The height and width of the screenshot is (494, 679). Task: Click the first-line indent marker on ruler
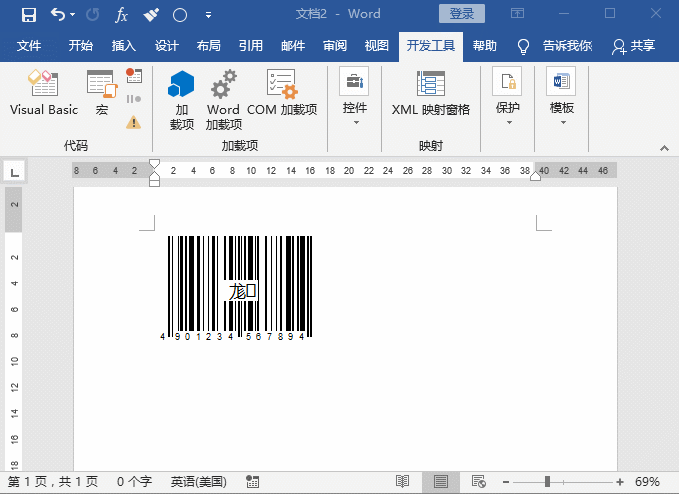click(155, 165)
